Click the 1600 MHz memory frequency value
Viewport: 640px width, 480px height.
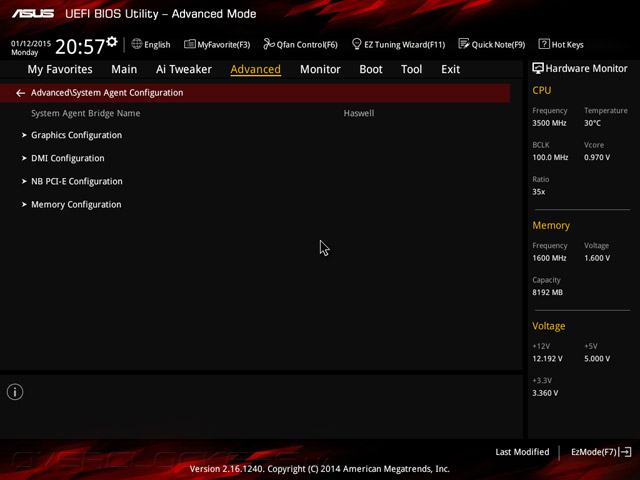549,258
